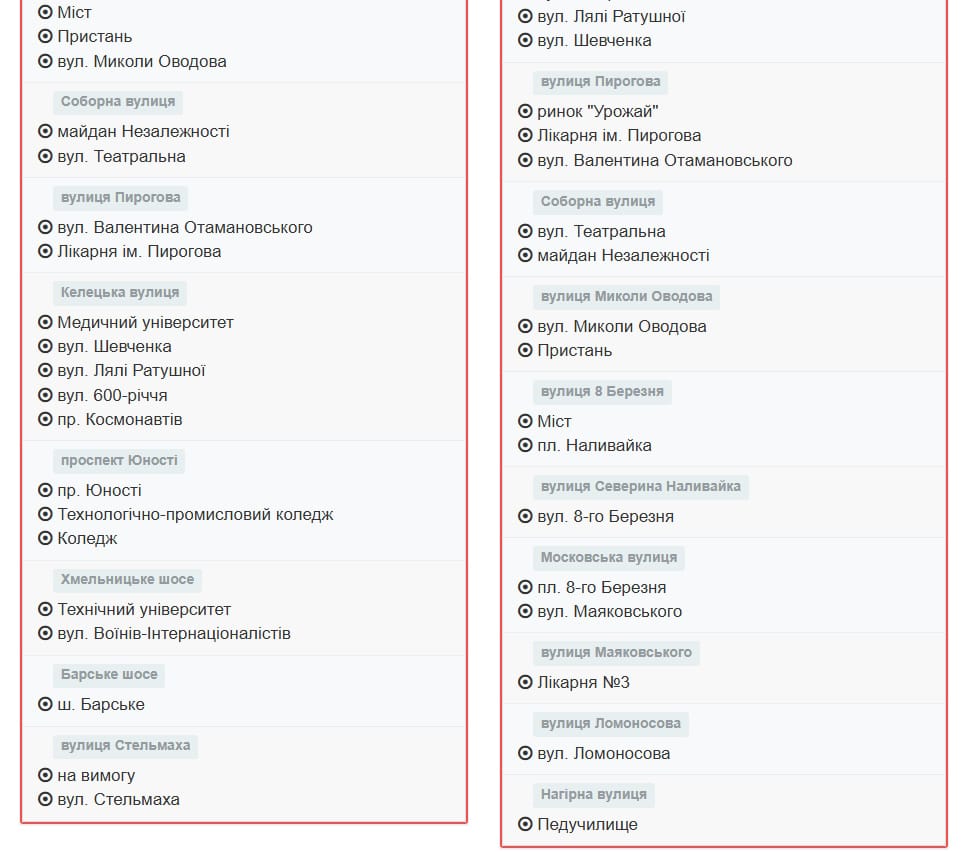Click the marker icon next to вул. Ломоносова

click(x=525, y=753)
